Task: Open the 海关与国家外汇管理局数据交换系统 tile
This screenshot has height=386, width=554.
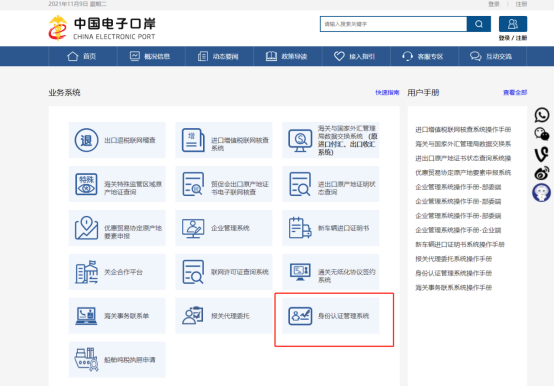Action: tap(331, 140)
